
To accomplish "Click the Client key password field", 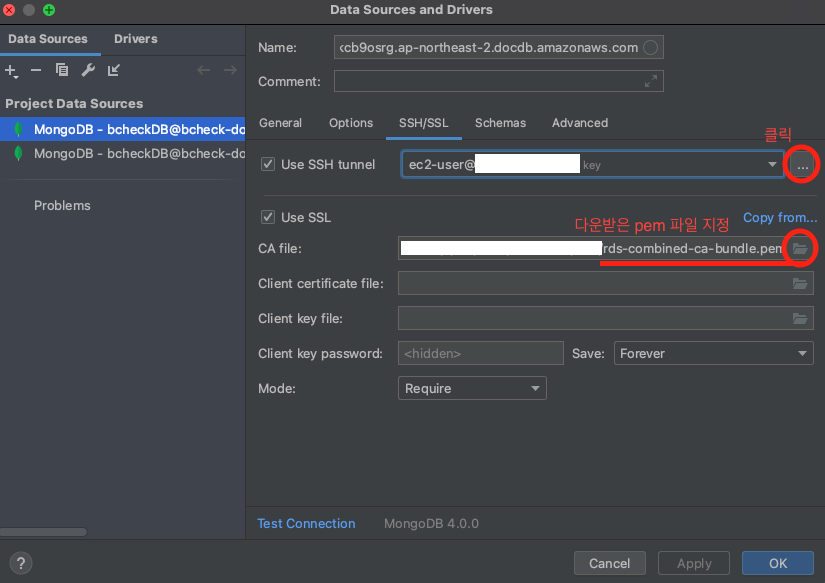I will coord(480,354).
